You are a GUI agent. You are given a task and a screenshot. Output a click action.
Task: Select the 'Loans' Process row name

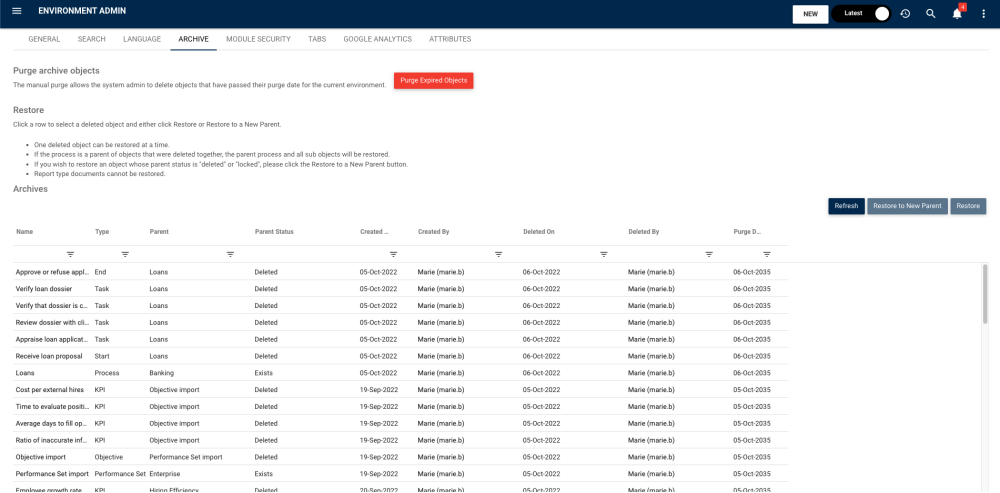coord(24,372)
